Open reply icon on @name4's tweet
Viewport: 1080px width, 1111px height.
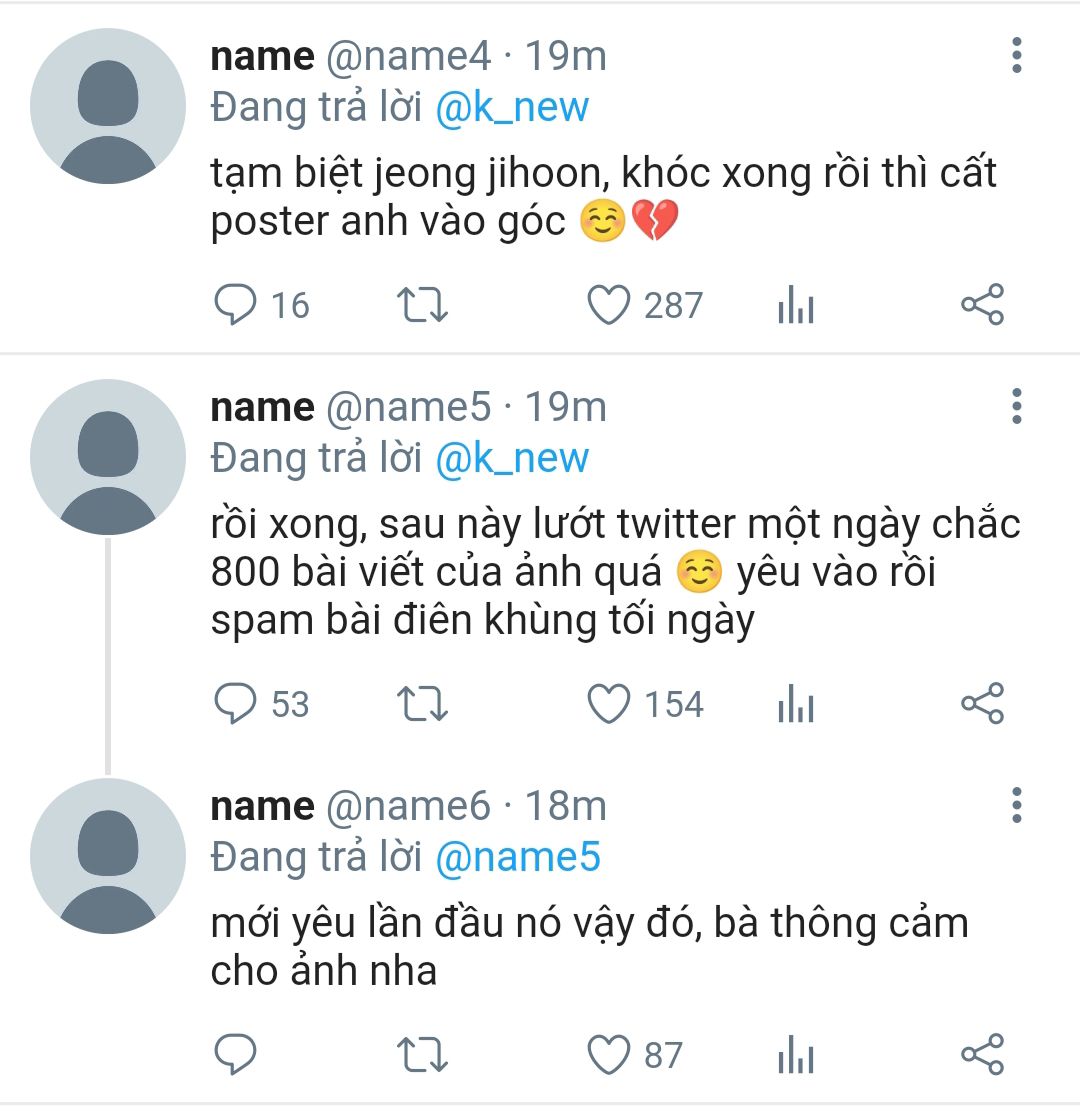tap(235, 305)
